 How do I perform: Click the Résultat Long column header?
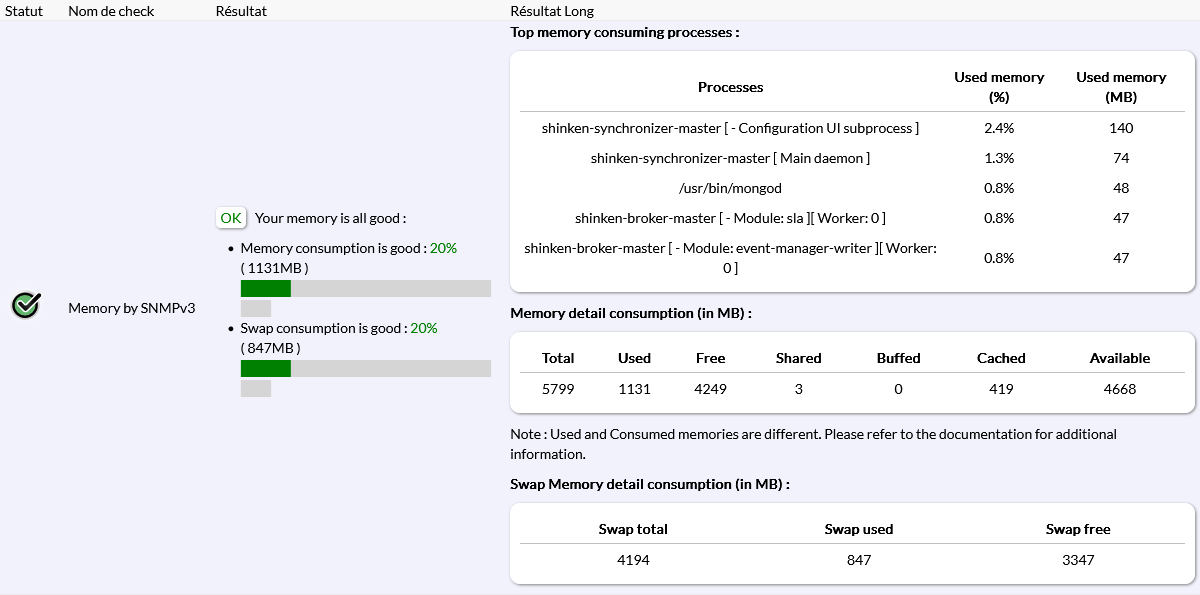click(x=552, y=11)
